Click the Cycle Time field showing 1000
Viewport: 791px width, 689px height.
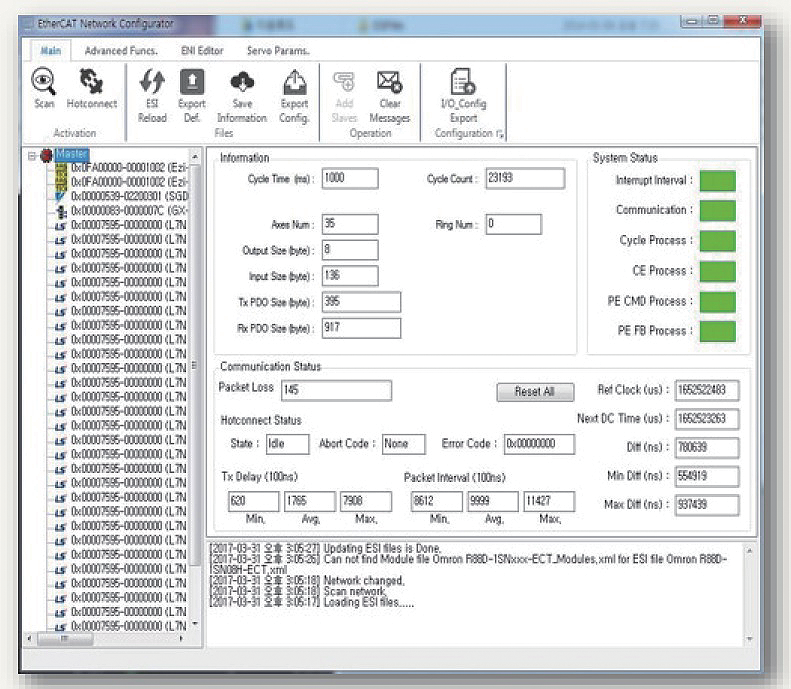(x=350, y=179)
